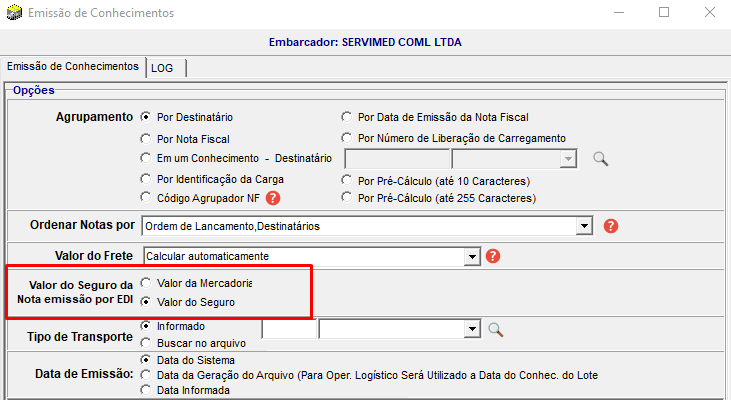Click the magnifier next to Tipo de Transporte
731x400 pixels.
tap(495, 330)
